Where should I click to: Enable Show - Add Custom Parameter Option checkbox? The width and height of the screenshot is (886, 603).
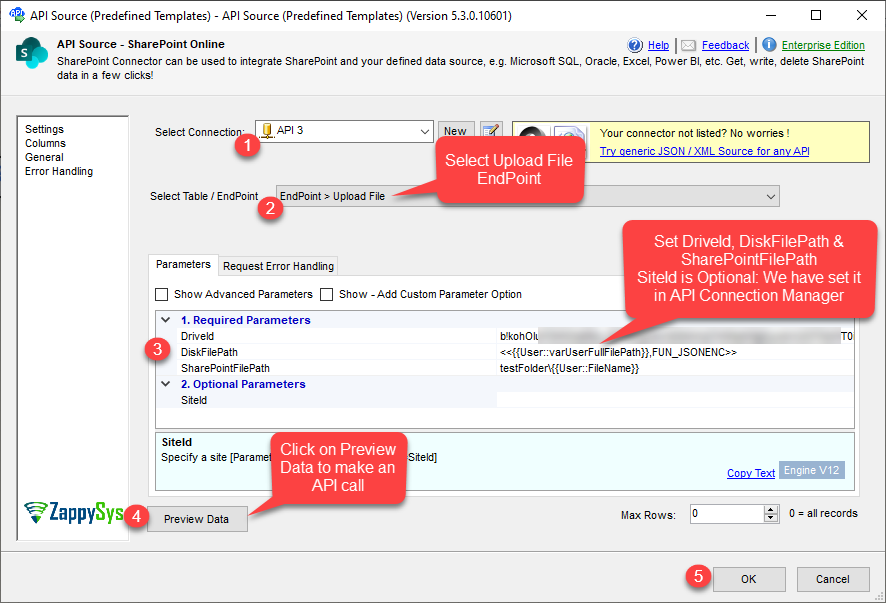point(327,294)
